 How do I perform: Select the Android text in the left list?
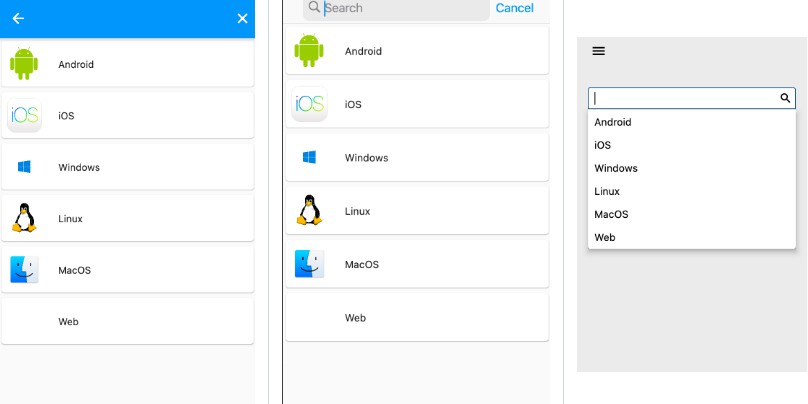click(x=76, y=64)
